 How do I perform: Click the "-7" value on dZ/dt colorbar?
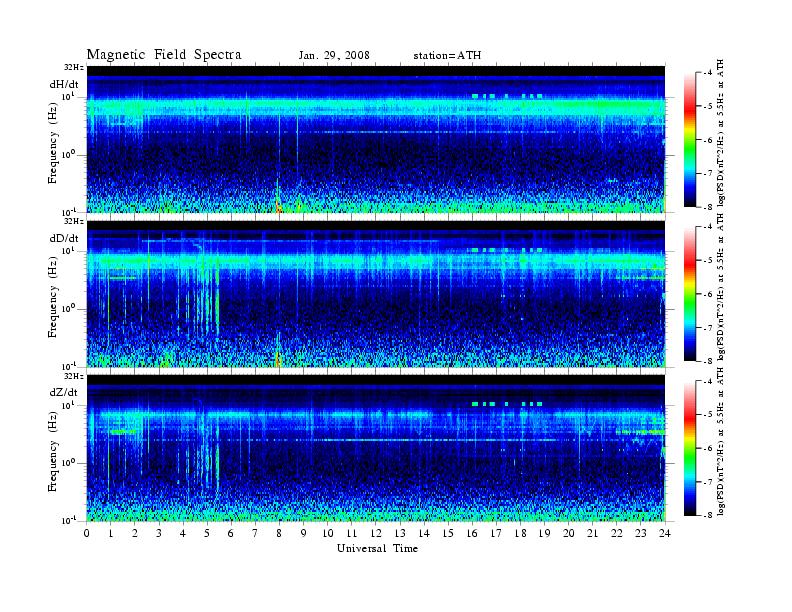tap(708, 482)
